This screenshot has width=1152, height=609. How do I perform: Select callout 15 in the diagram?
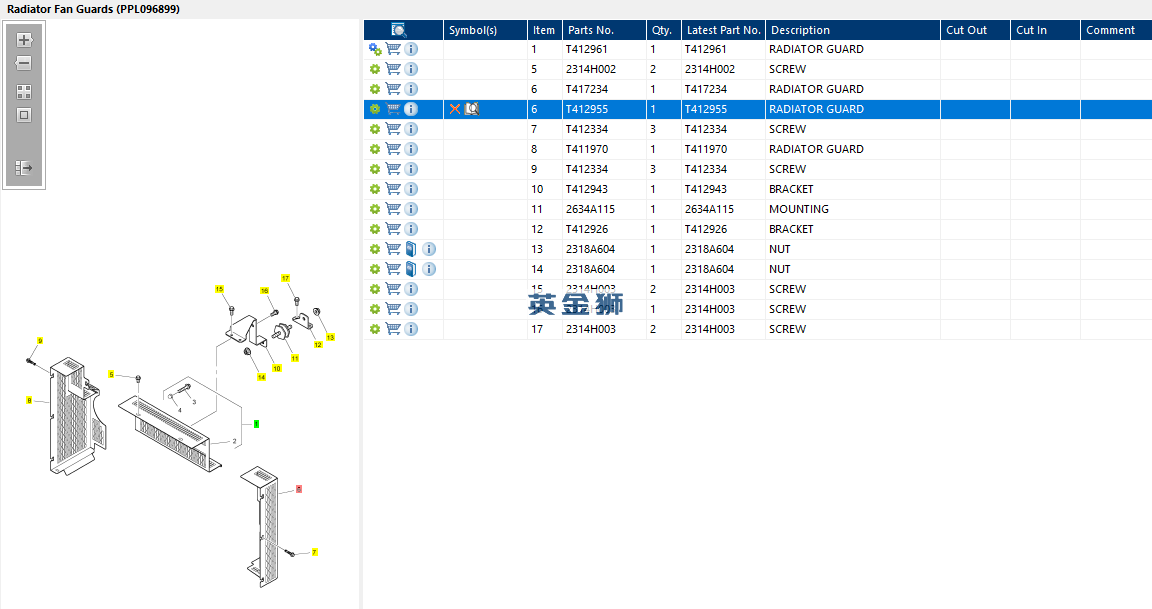pyautogui.click(x=219, y=289)
